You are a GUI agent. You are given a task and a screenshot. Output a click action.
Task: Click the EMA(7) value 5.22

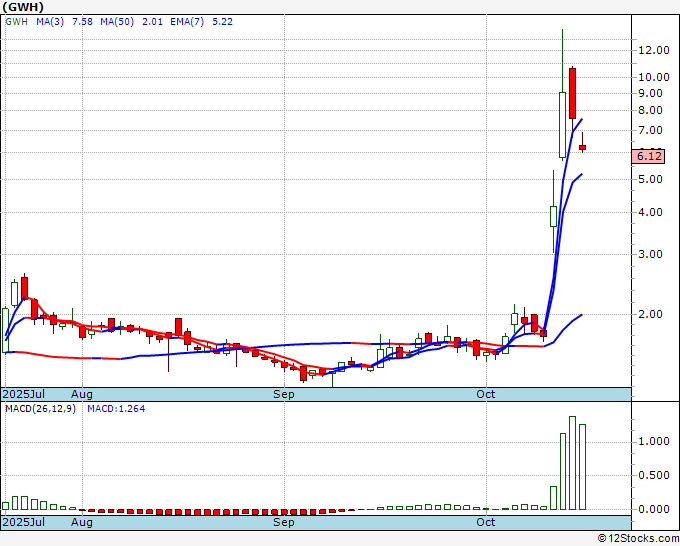(222, 22)
